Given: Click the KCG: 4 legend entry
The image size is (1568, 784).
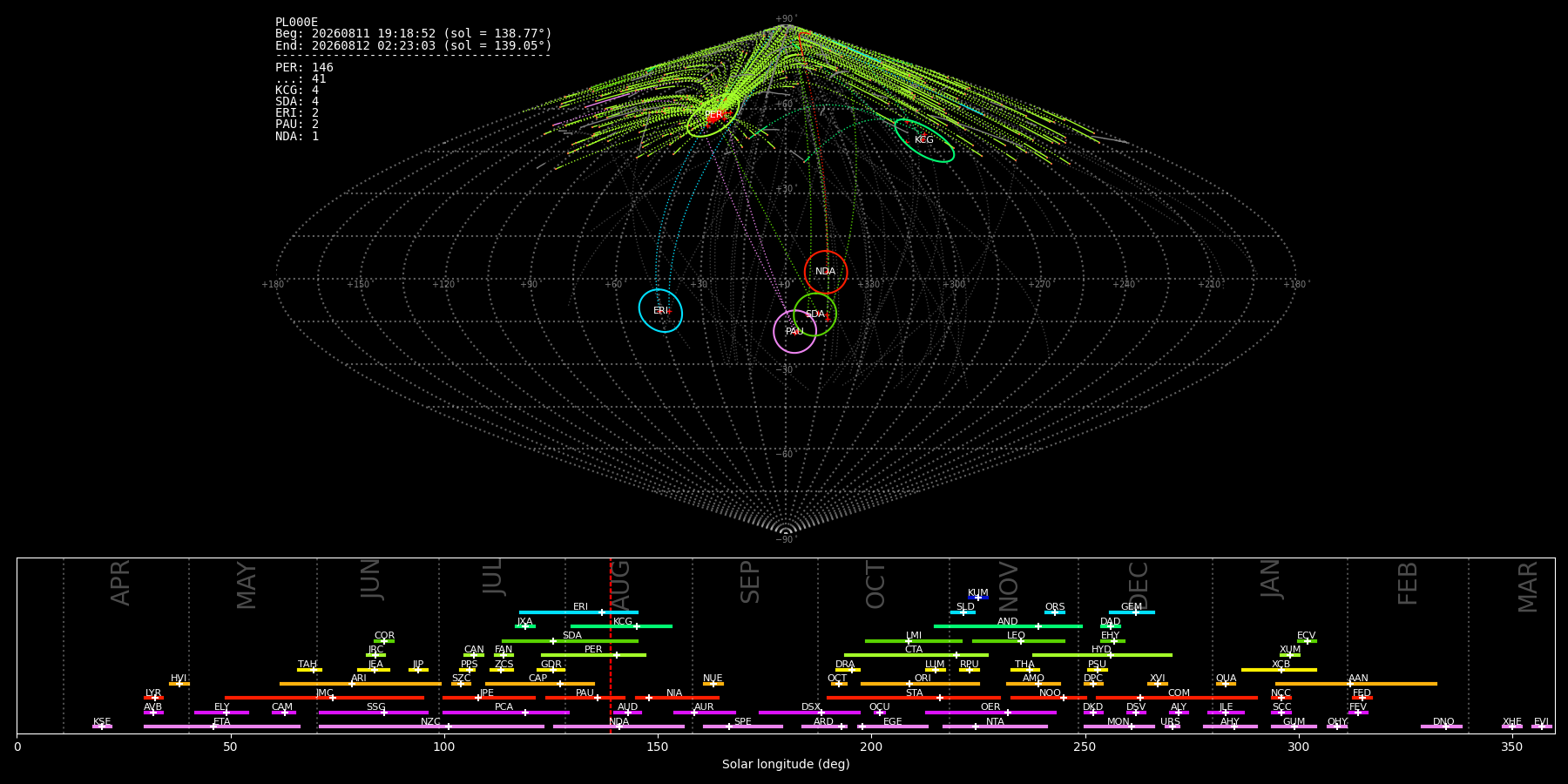Looking at the screenshot, I should [x=297, y=91].
